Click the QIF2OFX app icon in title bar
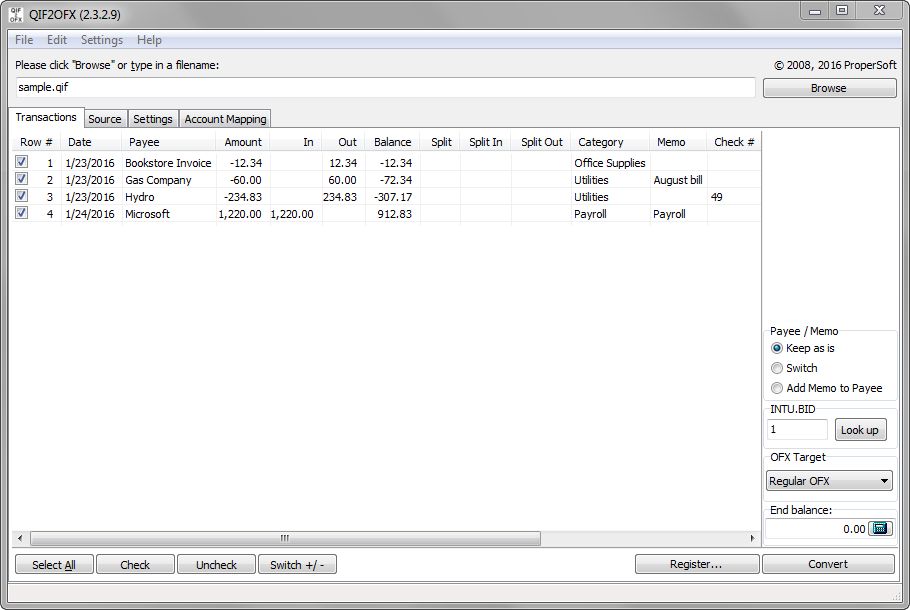The image size is (910, 610). [x=16, y=14]
